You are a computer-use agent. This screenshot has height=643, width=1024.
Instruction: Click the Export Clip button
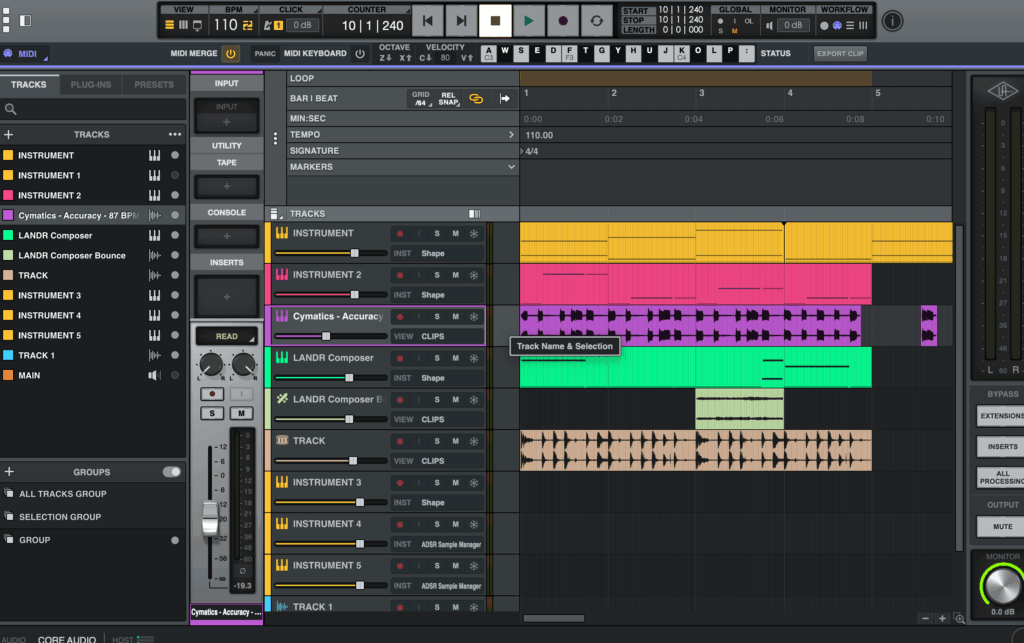pyautogui.click(x=840, y=53)
